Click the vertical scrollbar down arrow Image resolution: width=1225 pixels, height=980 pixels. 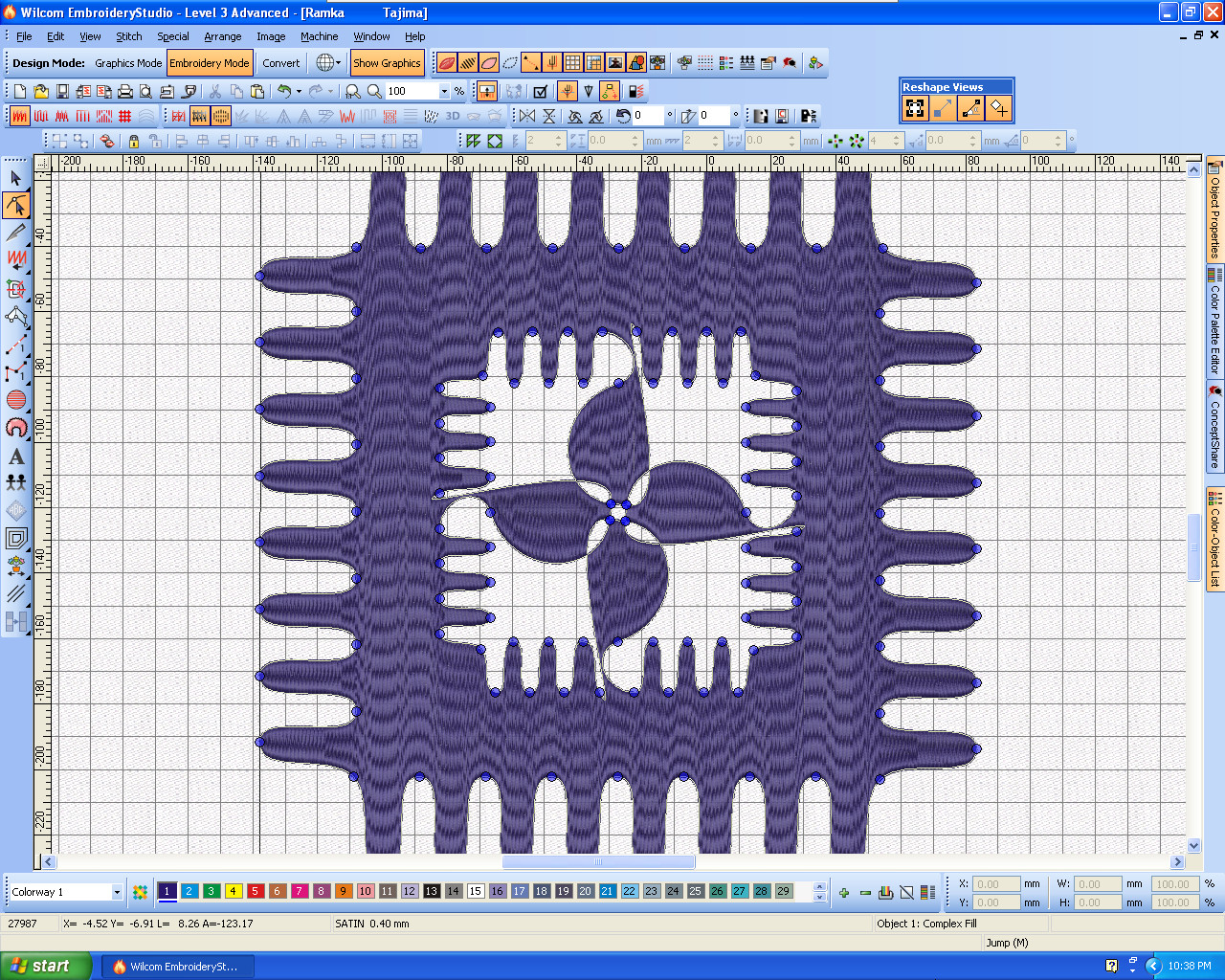point(1193,846)
